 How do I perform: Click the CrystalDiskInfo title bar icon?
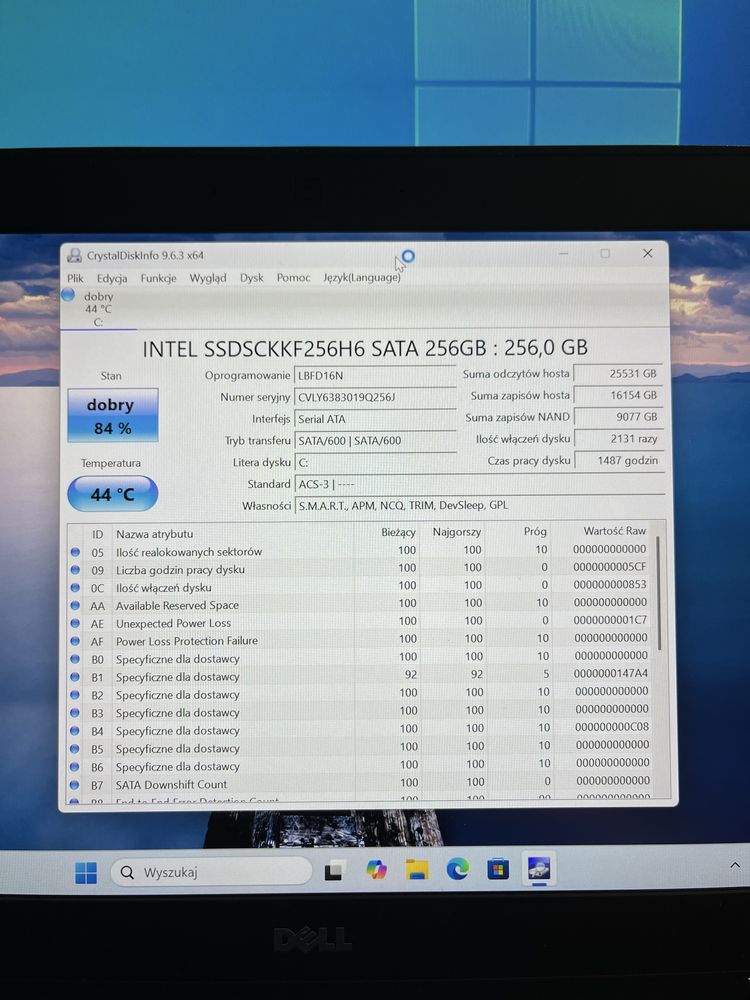tap(75, 256)
